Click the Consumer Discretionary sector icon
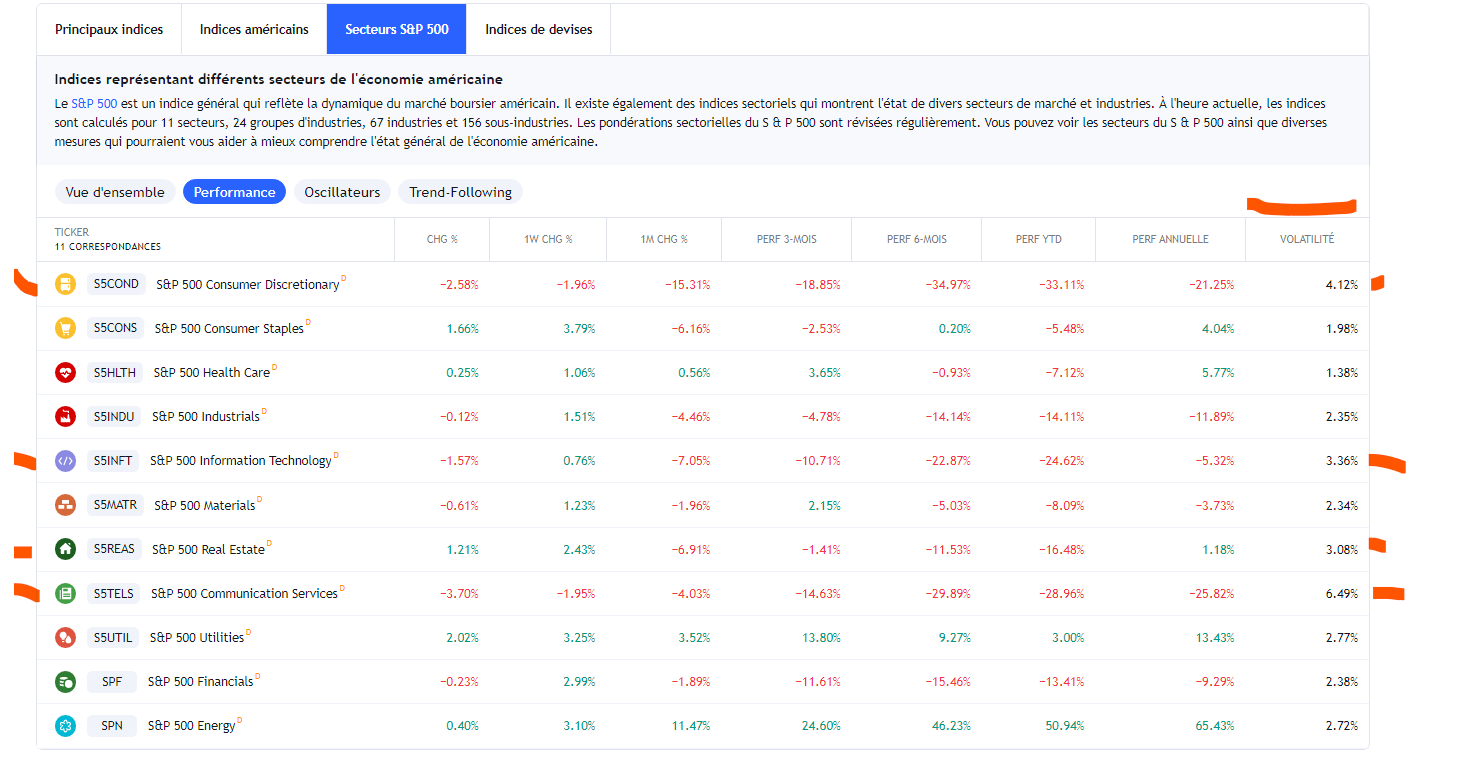The width and height of the screenshot is (1474, 763). tap(65, 284)
